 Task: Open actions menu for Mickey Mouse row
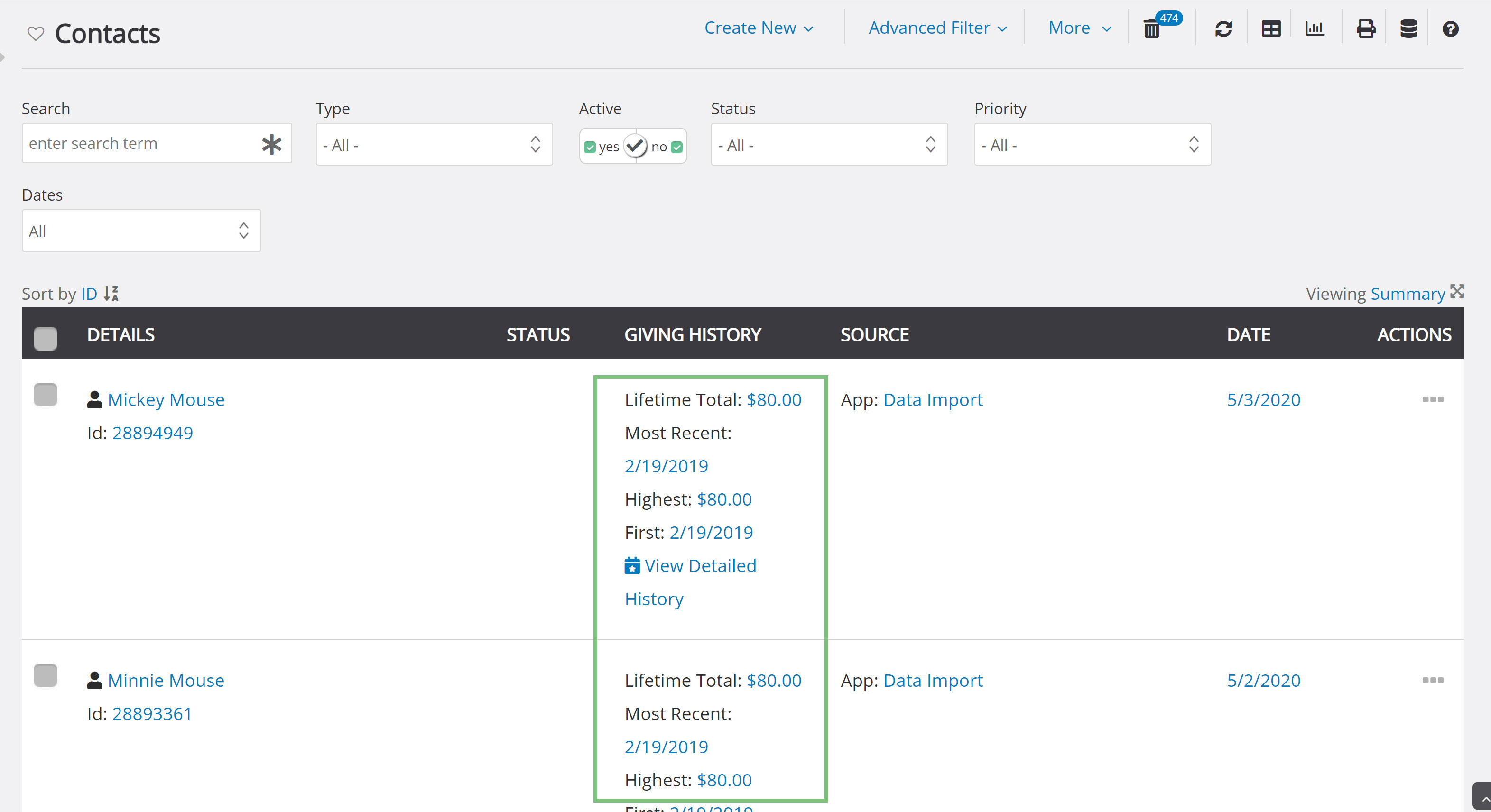[1433, 399]
